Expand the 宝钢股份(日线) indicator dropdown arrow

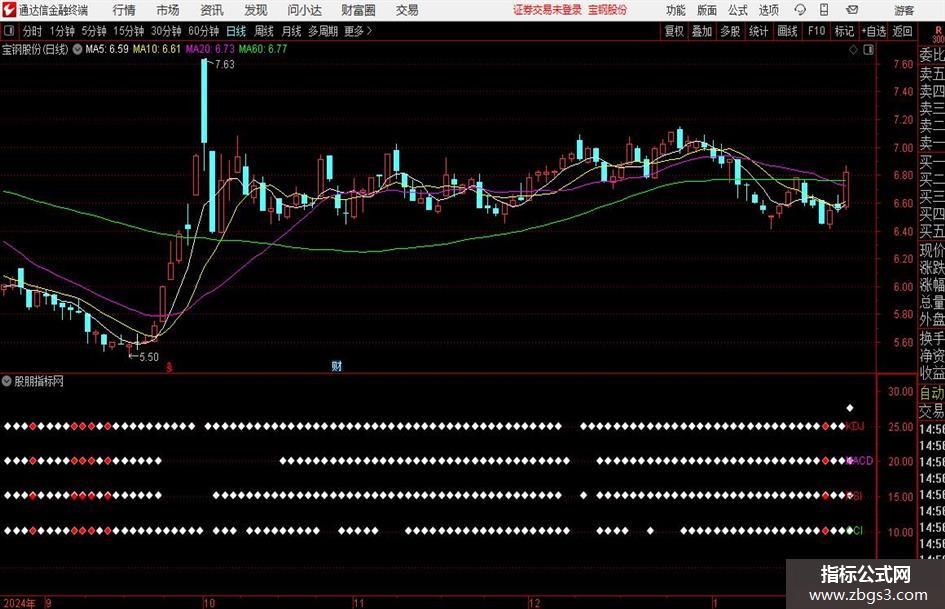78,49
